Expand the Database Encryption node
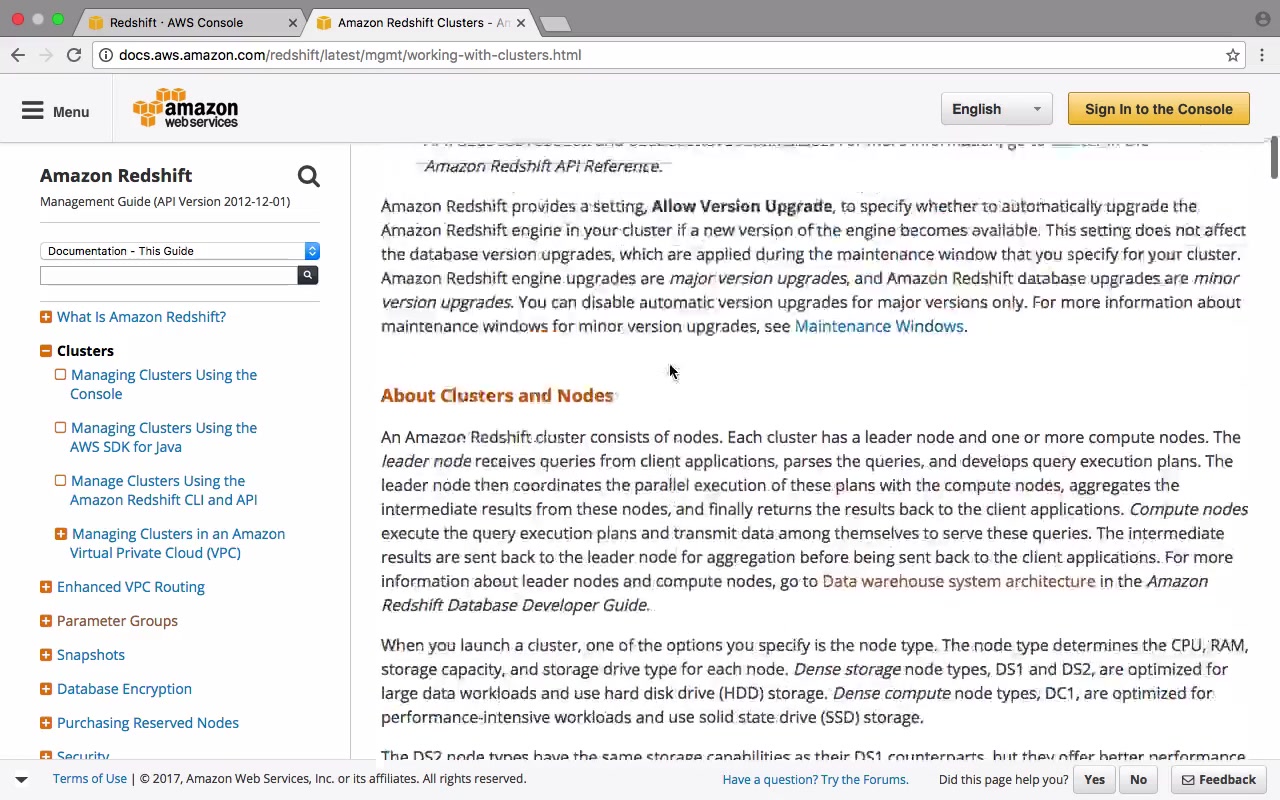Image resolution: width=1280 pixels, height=800 pixels. point(46,689)
